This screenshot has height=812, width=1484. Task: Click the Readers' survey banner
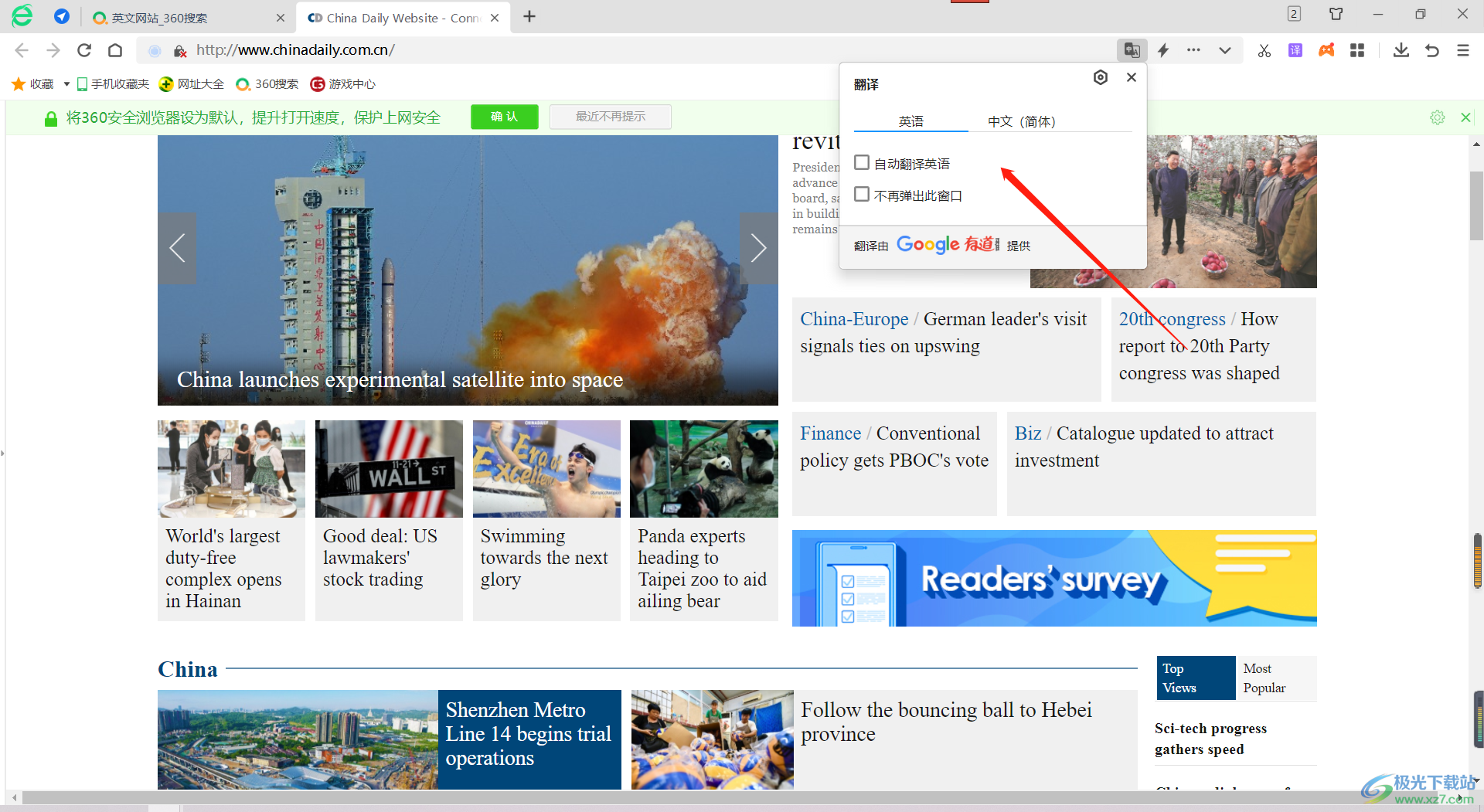point(1054,578)
